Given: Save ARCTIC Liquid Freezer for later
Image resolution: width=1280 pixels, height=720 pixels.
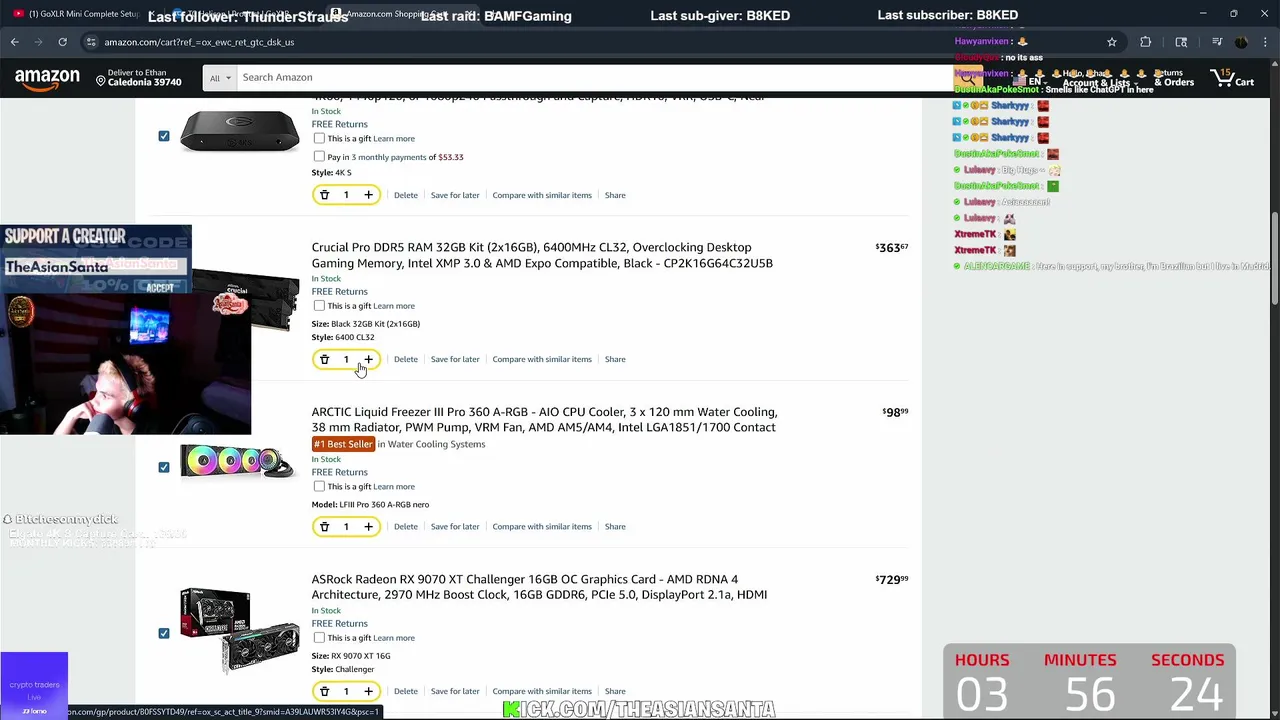Looking at the screenshot, I should (455, 527).
